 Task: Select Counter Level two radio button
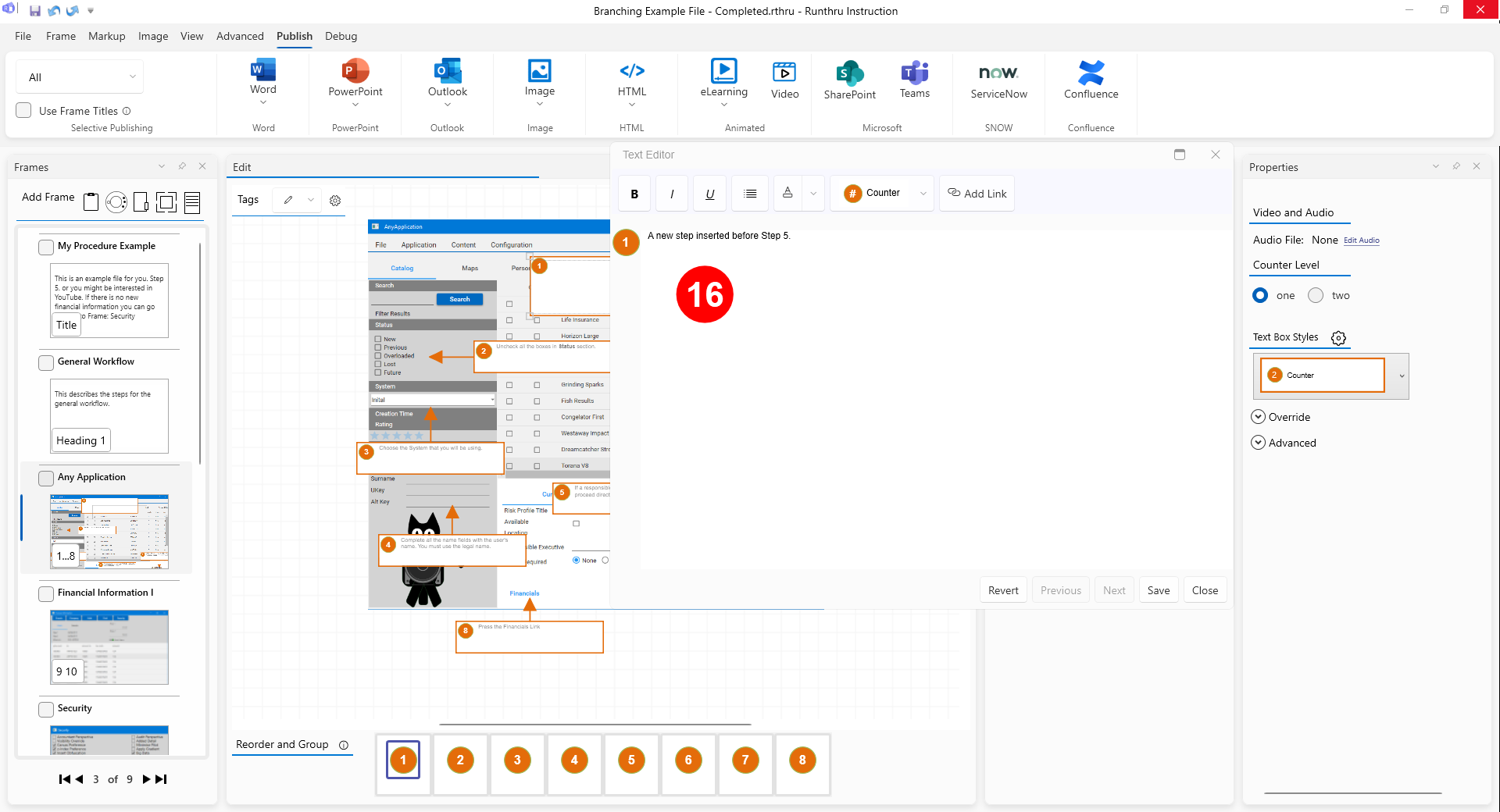pyautogui.click(x=1316, y=295)
